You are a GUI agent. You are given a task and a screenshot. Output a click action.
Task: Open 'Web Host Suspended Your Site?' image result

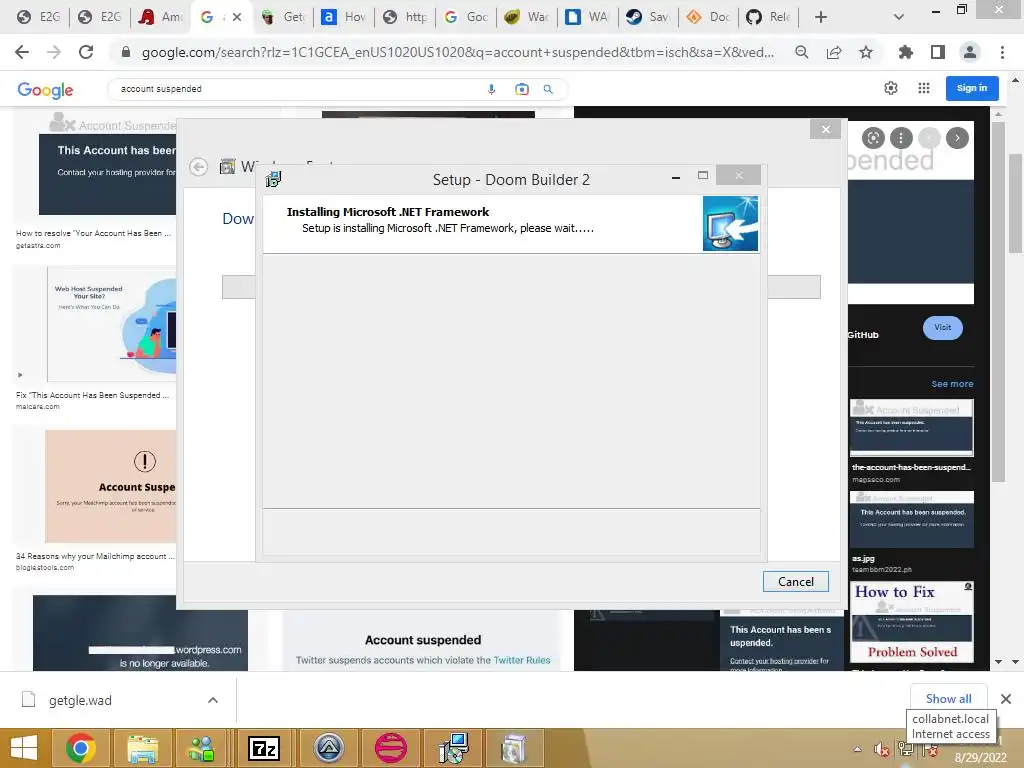(x=112, y=323)
